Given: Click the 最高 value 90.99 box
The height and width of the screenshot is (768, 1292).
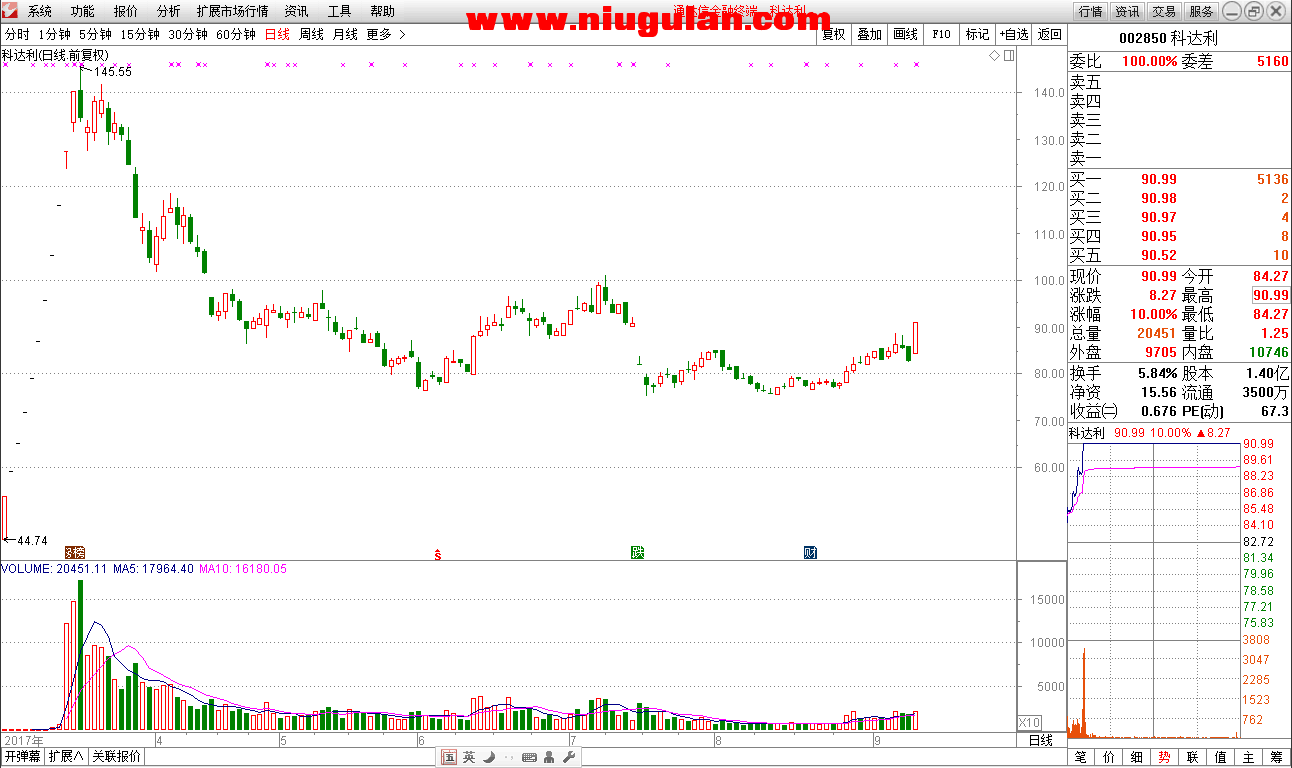Looking at the screenshot, I should (1270, 295).
